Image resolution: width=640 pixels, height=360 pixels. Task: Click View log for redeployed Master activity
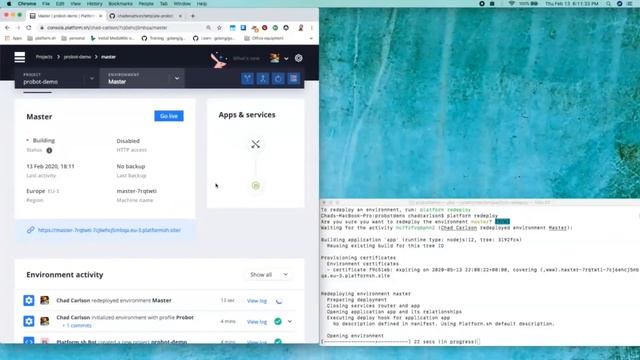coord(257,301)
